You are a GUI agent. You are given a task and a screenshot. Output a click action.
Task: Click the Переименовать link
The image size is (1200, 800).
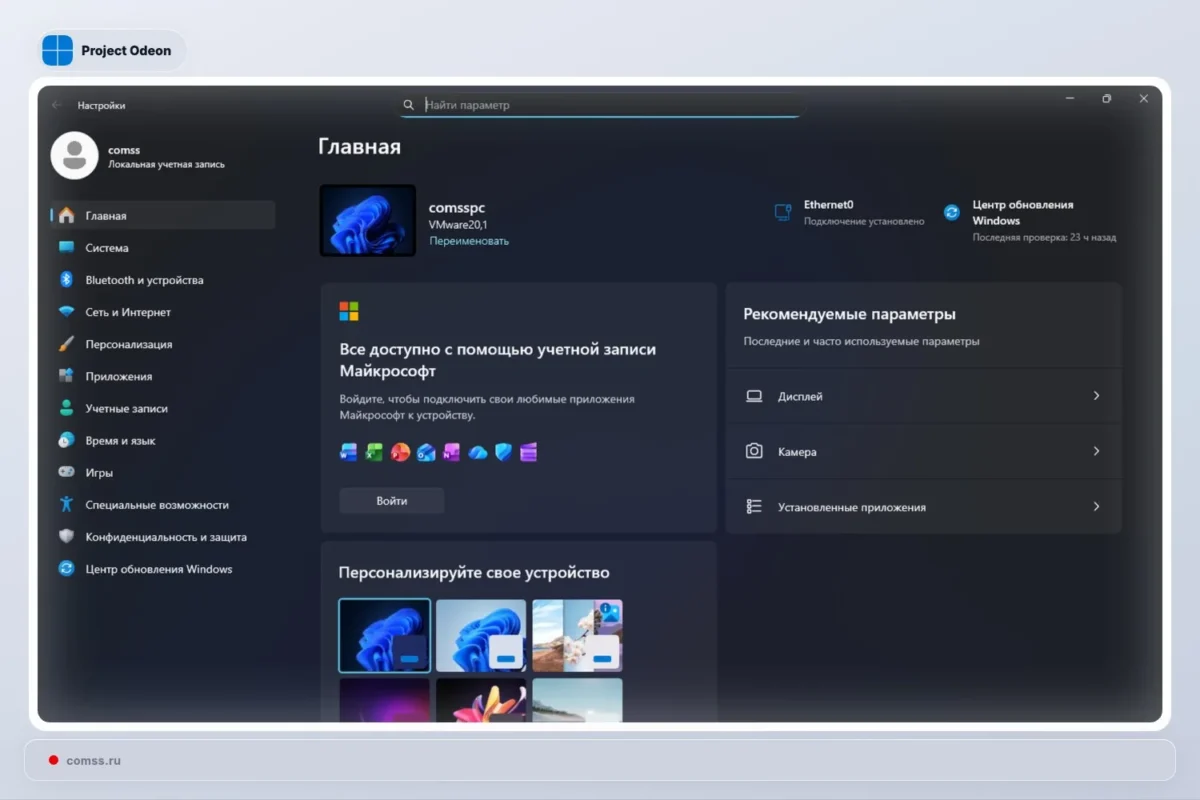tap(469, 241)
